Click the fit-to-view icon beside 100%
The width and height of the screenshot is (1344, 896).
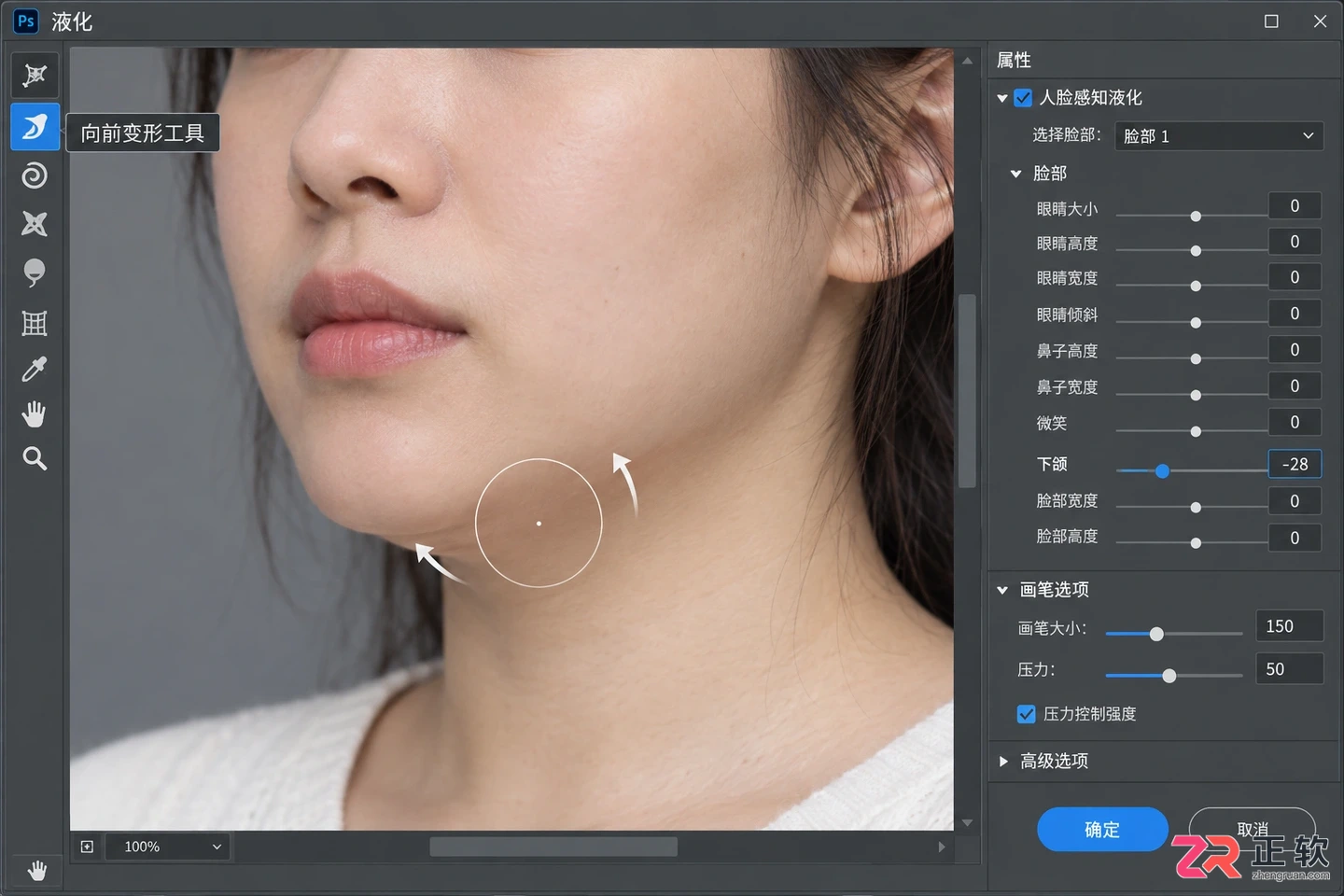tap(87, 847)
